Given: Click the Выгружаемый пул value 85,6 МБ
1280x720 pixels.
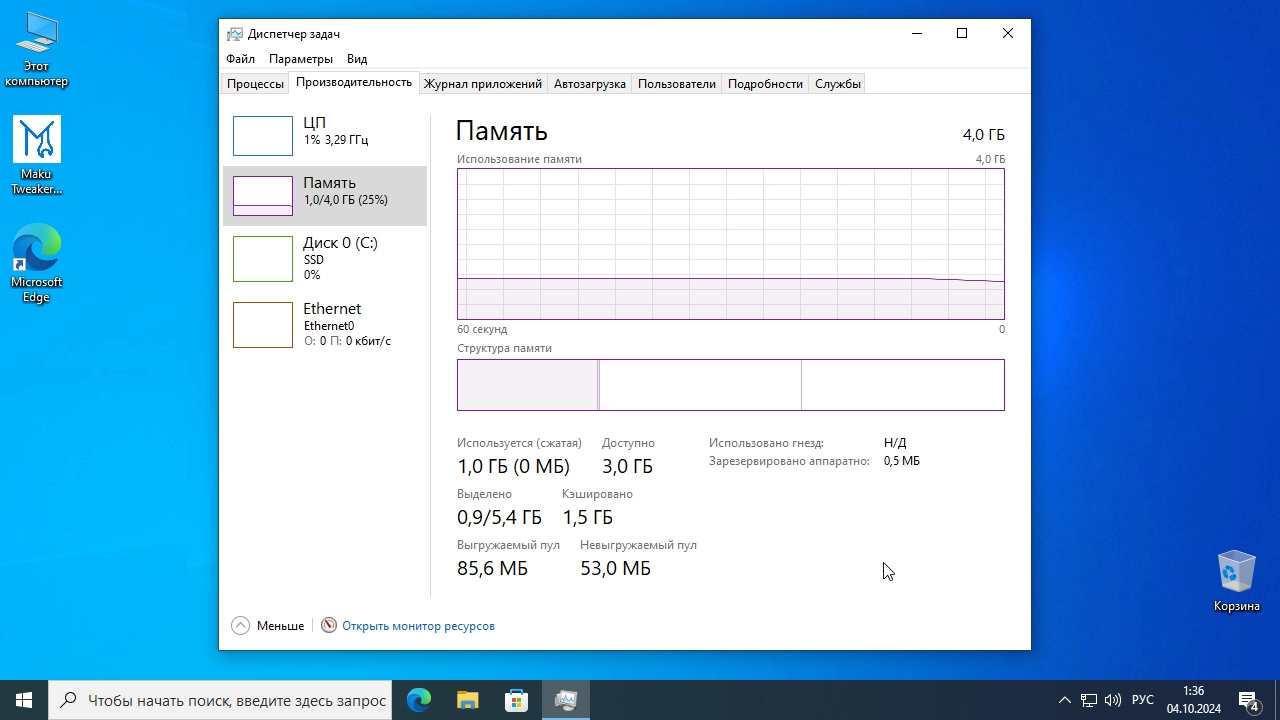Looking at the screenshot, I should tap(492, 569).
